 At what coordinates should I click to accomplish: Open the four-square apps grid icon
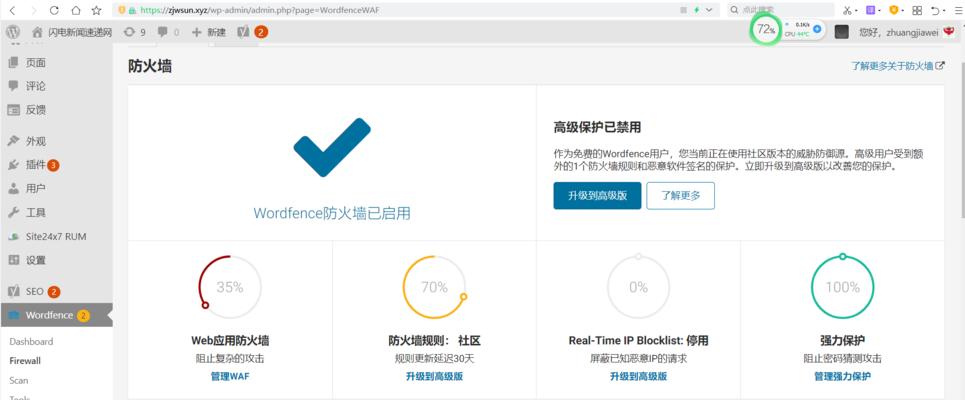(x=917, y=10)
